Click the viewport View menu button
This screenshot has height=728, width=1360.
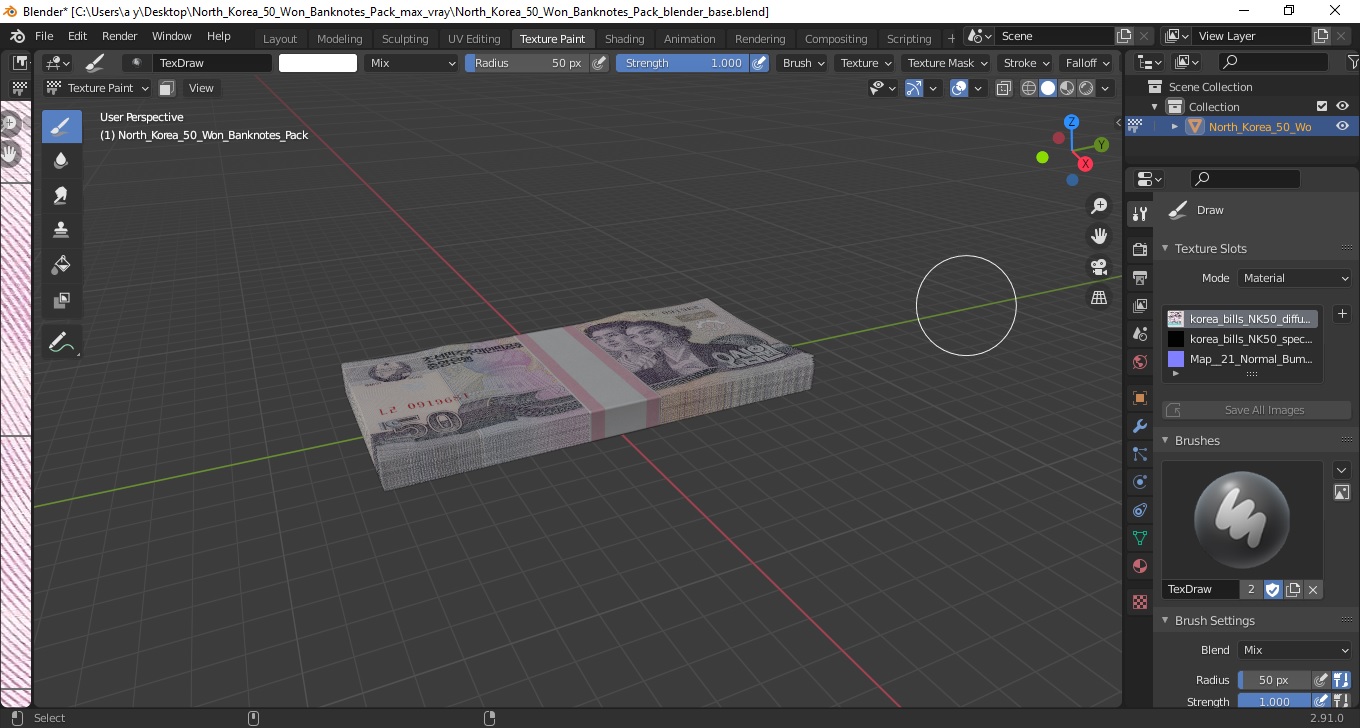(x=201, y=88)
